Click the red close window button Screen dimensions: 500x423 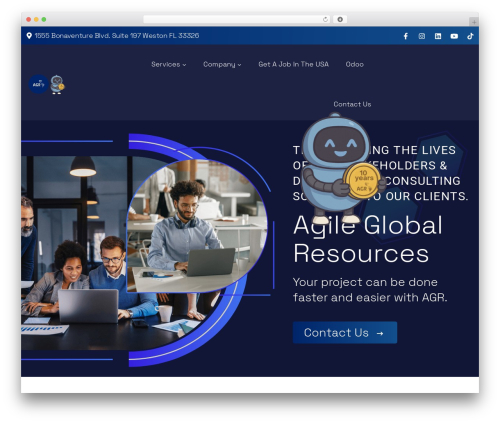29,19
